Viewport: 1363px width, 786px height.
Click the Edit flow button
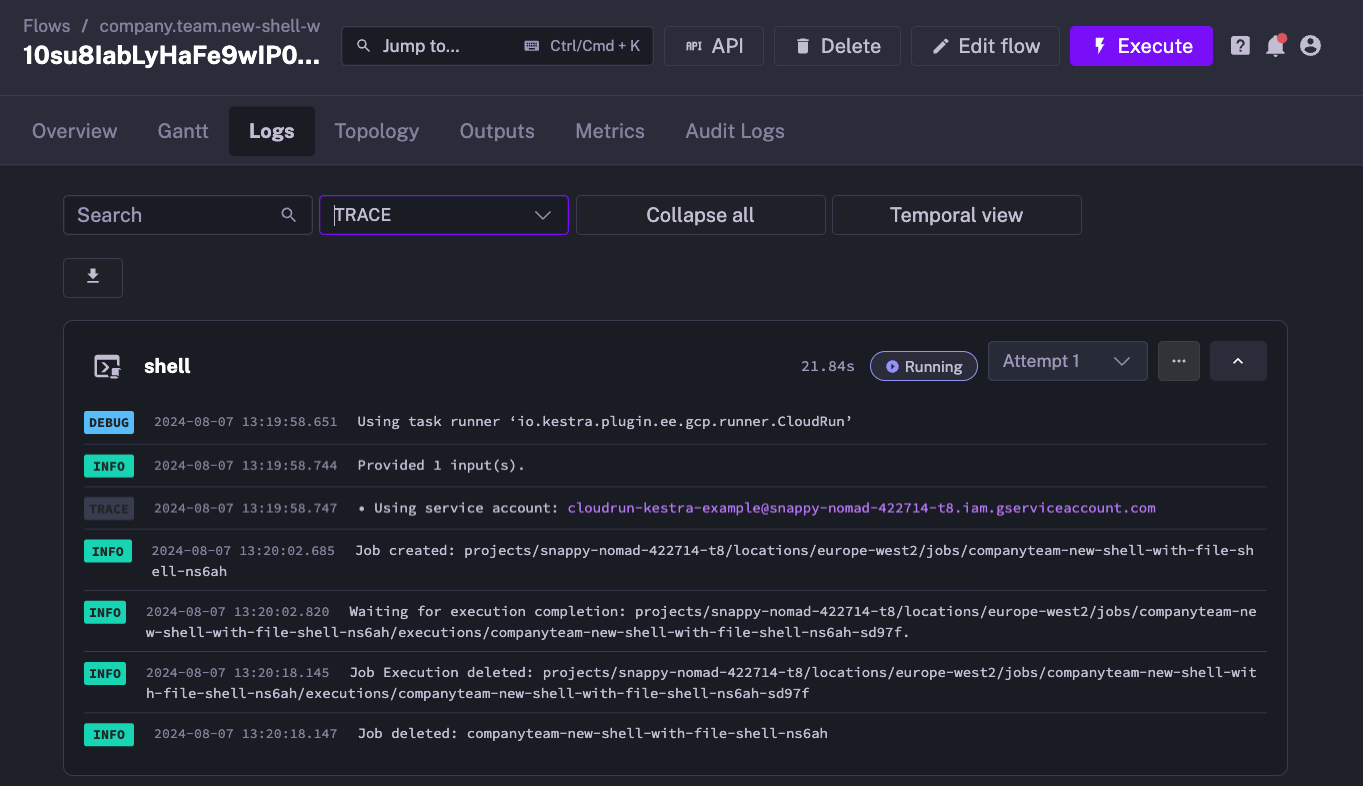(985, 46)
